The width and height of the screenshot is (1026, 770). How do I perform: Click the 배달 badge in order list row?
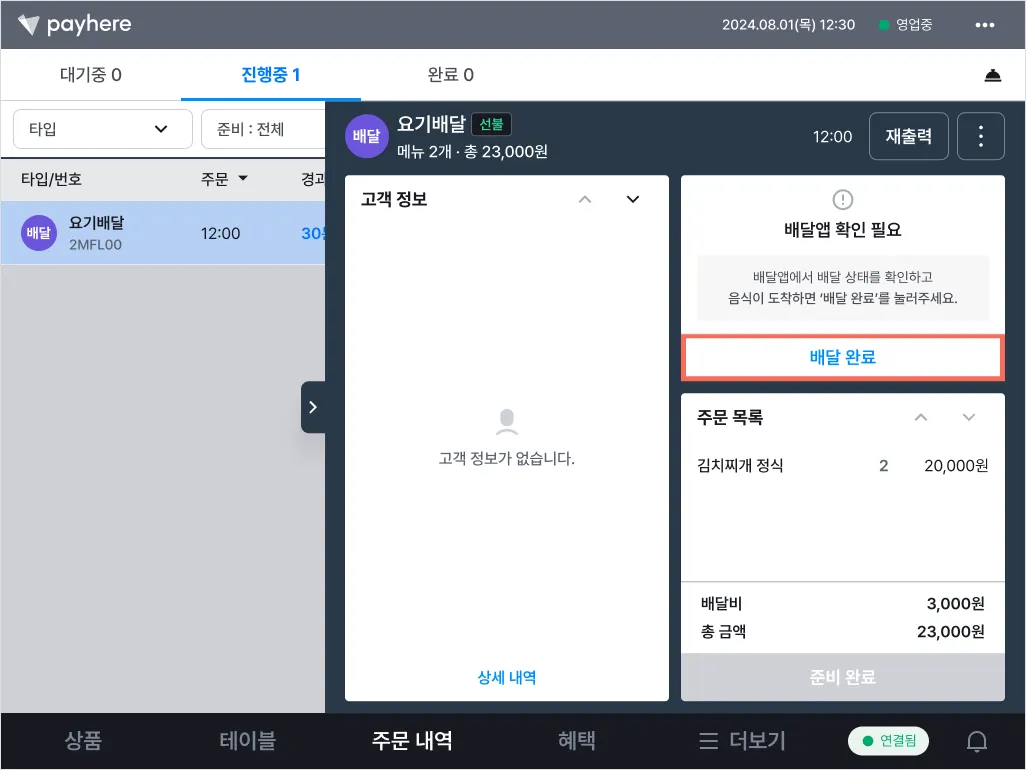point(39,233)
